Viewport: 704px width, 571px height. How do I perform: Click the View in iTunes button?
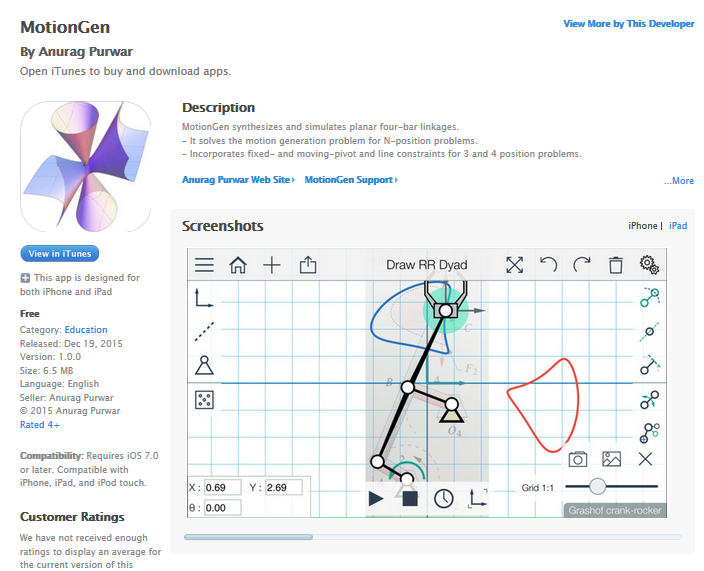[60, 254]
